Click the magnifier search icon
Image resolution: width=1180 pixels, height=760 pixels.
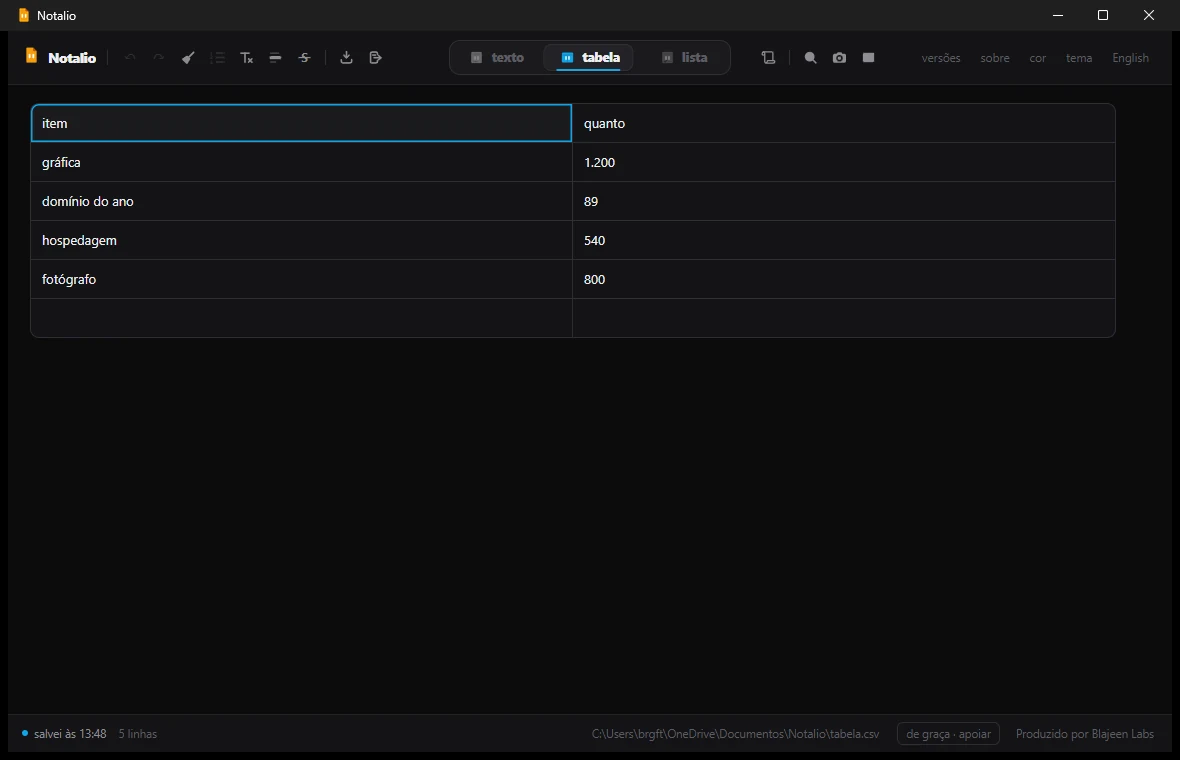pos(810,58)
